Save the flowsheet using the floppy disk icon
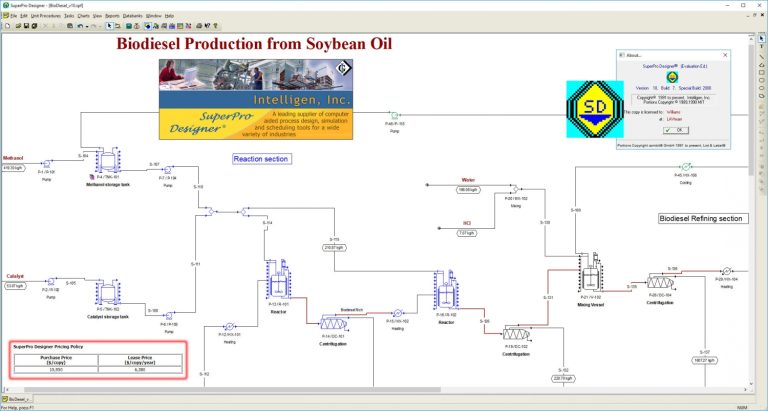The image size is (768, 411). click(26, 25)
